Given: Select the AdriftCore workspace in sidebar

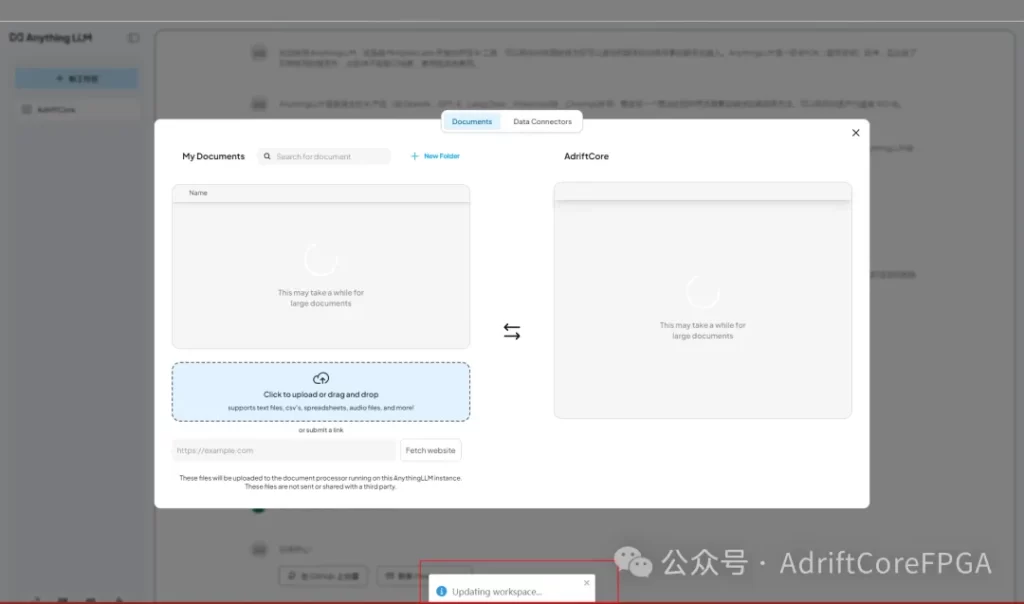Looking at the screenshot, I should pos(77,110).
